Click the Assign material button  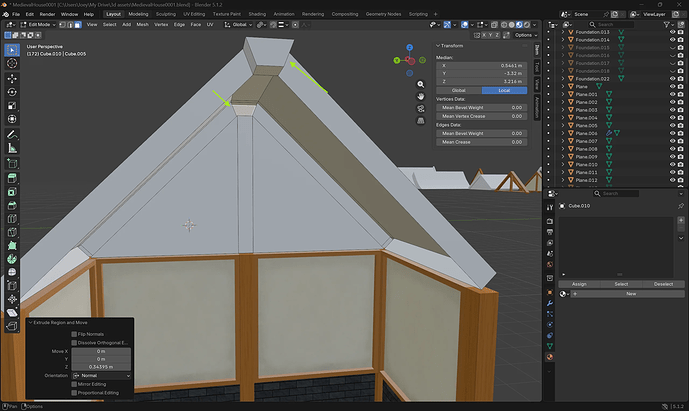pyautogui.click(x=579, y=284)
